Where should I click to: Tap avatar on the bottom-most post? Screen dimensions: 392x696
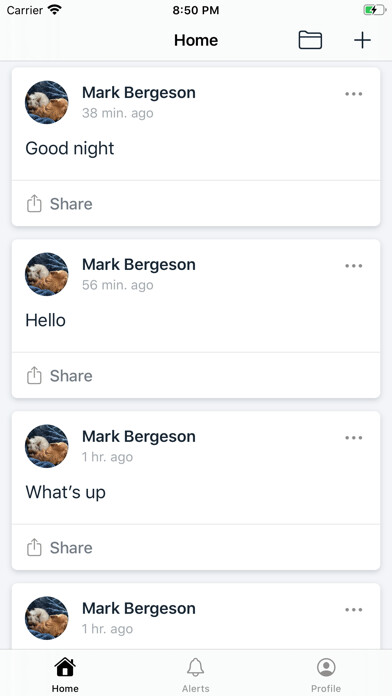click(47, 618)
